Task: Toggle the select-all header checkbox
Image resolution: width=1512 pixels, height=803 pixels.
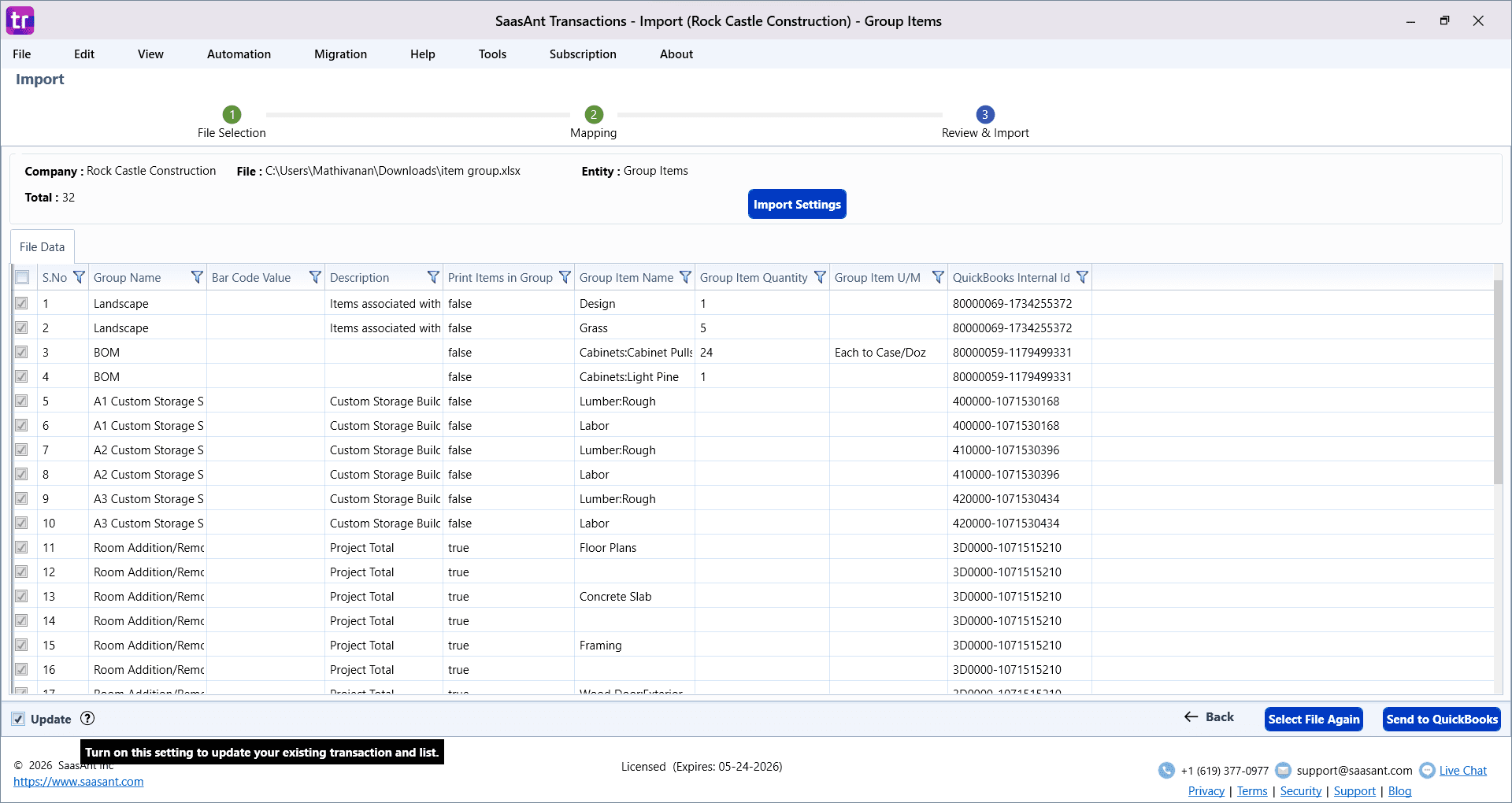Action: pyautogui.click(x=22, y=277)
